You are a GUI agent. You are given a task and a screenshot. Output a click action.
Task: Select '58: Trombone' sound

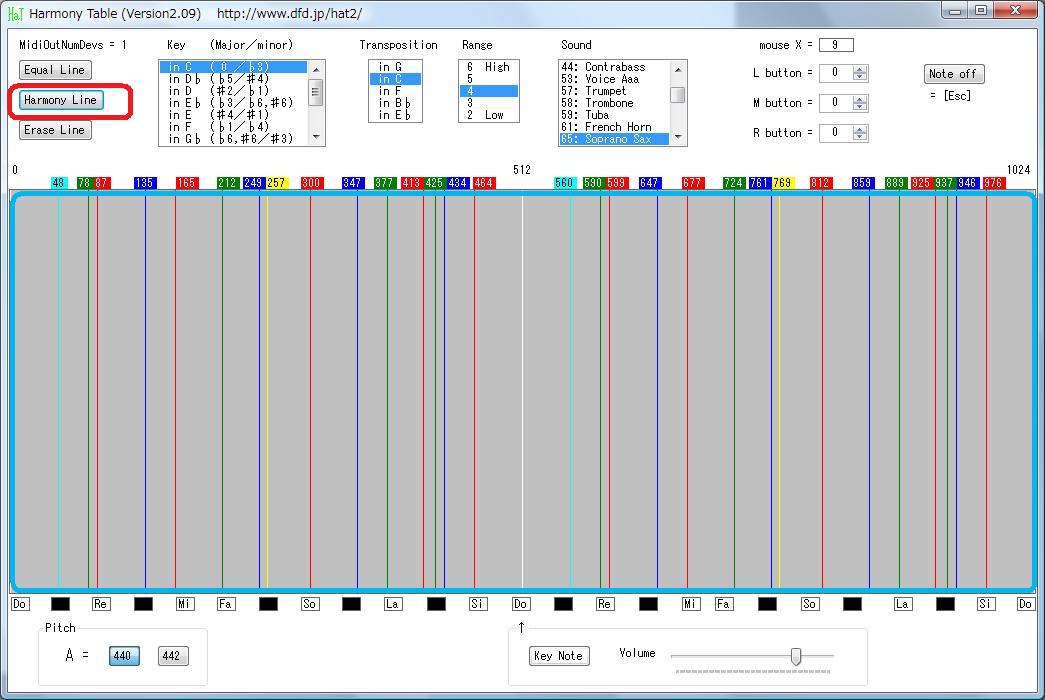pos(614,103)
